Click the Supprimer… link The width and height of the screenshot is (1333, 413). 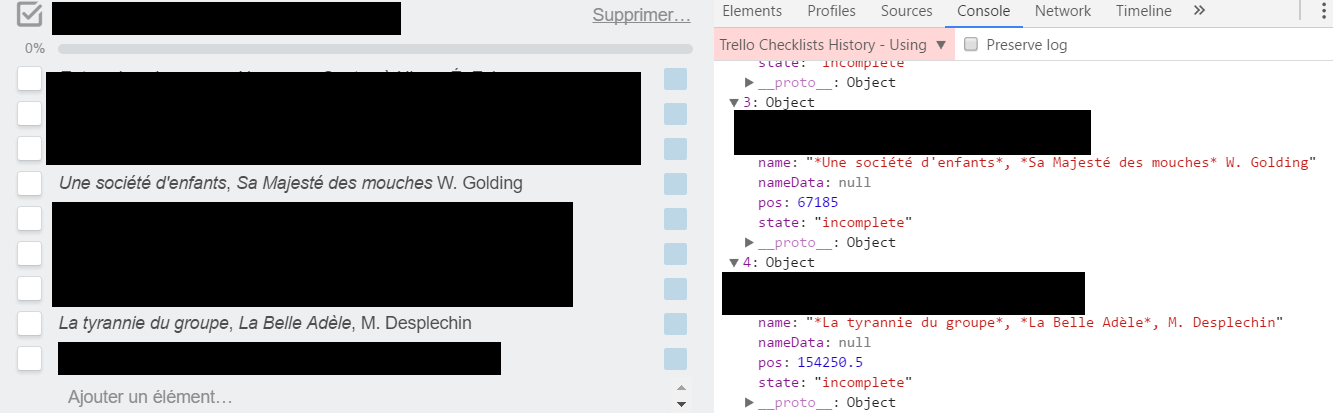[641, 15]
